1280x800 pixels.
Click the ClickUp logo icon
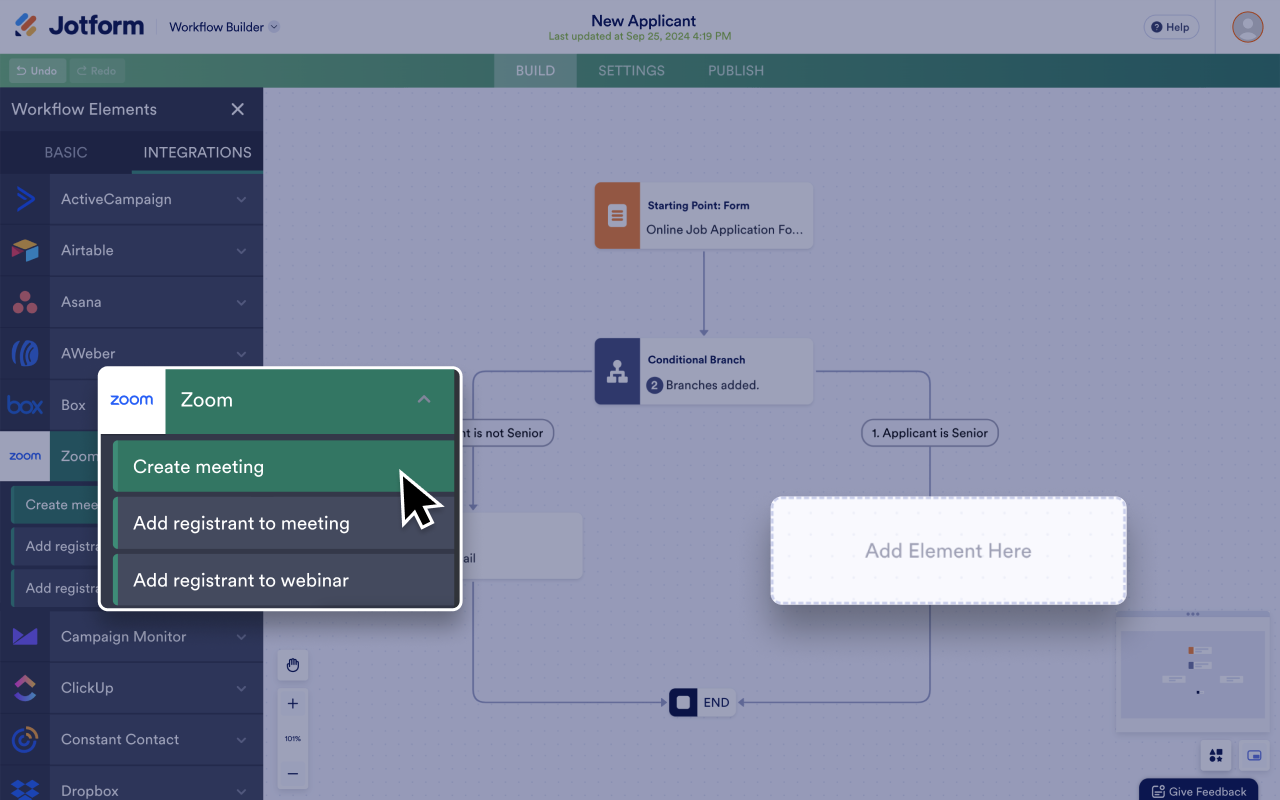[x=25, y=688]
